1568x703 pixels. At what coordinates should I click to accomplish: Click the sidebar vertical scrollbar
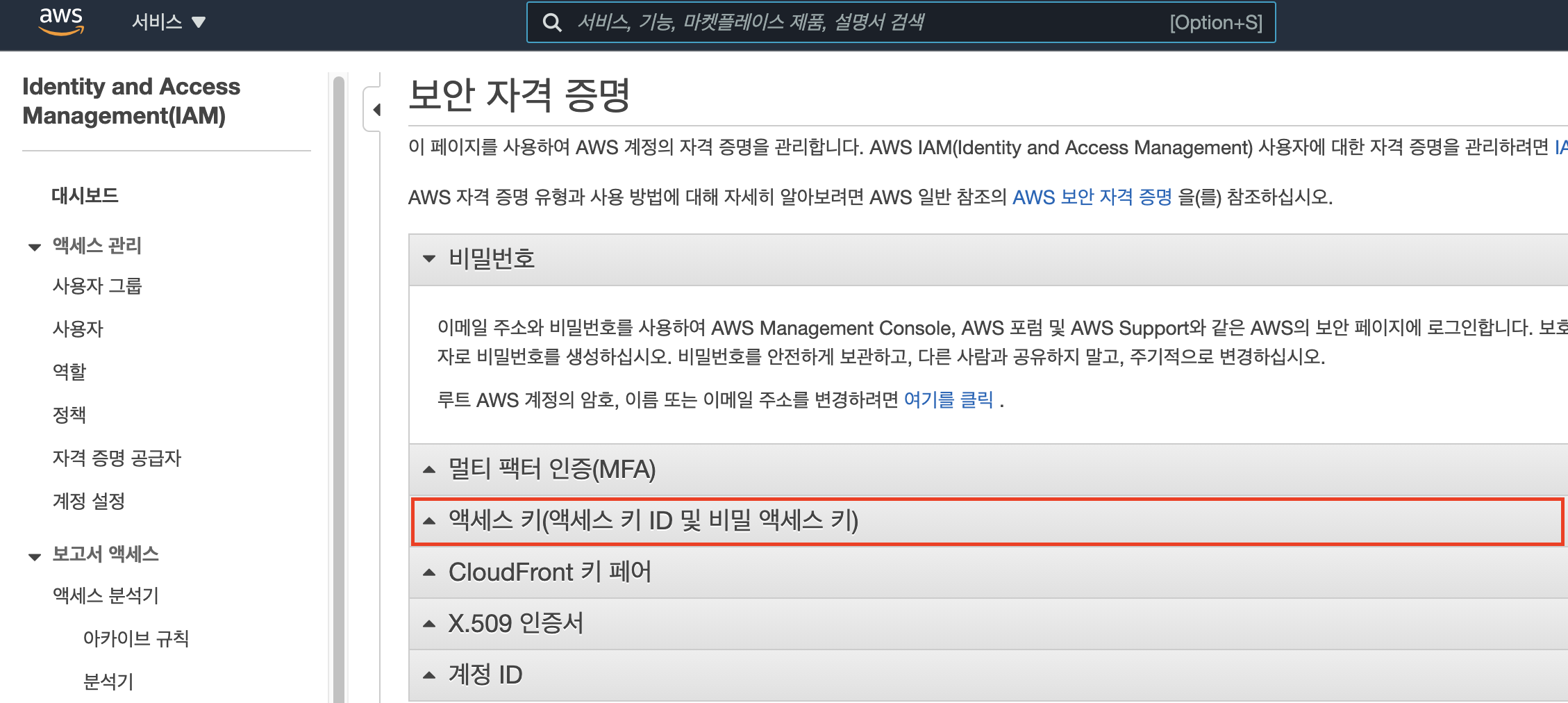(339, 389)
